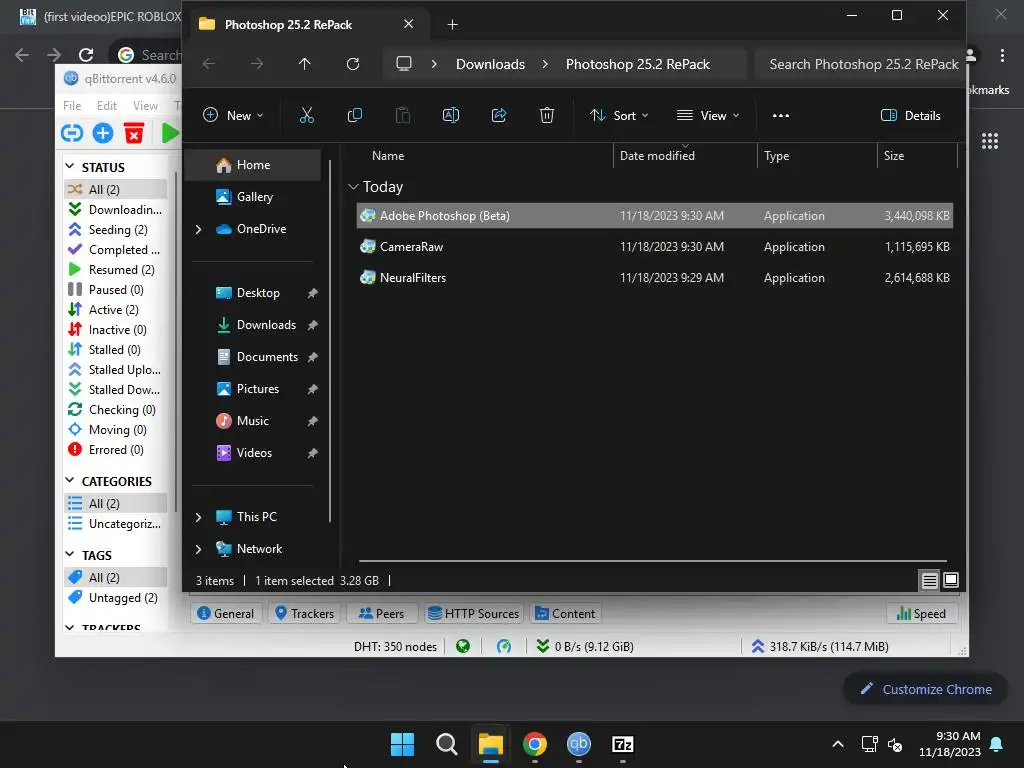Click the Copy icon in Explorer toolbar
Viewport: 1024px width, 768px height.
coord(355,116)
